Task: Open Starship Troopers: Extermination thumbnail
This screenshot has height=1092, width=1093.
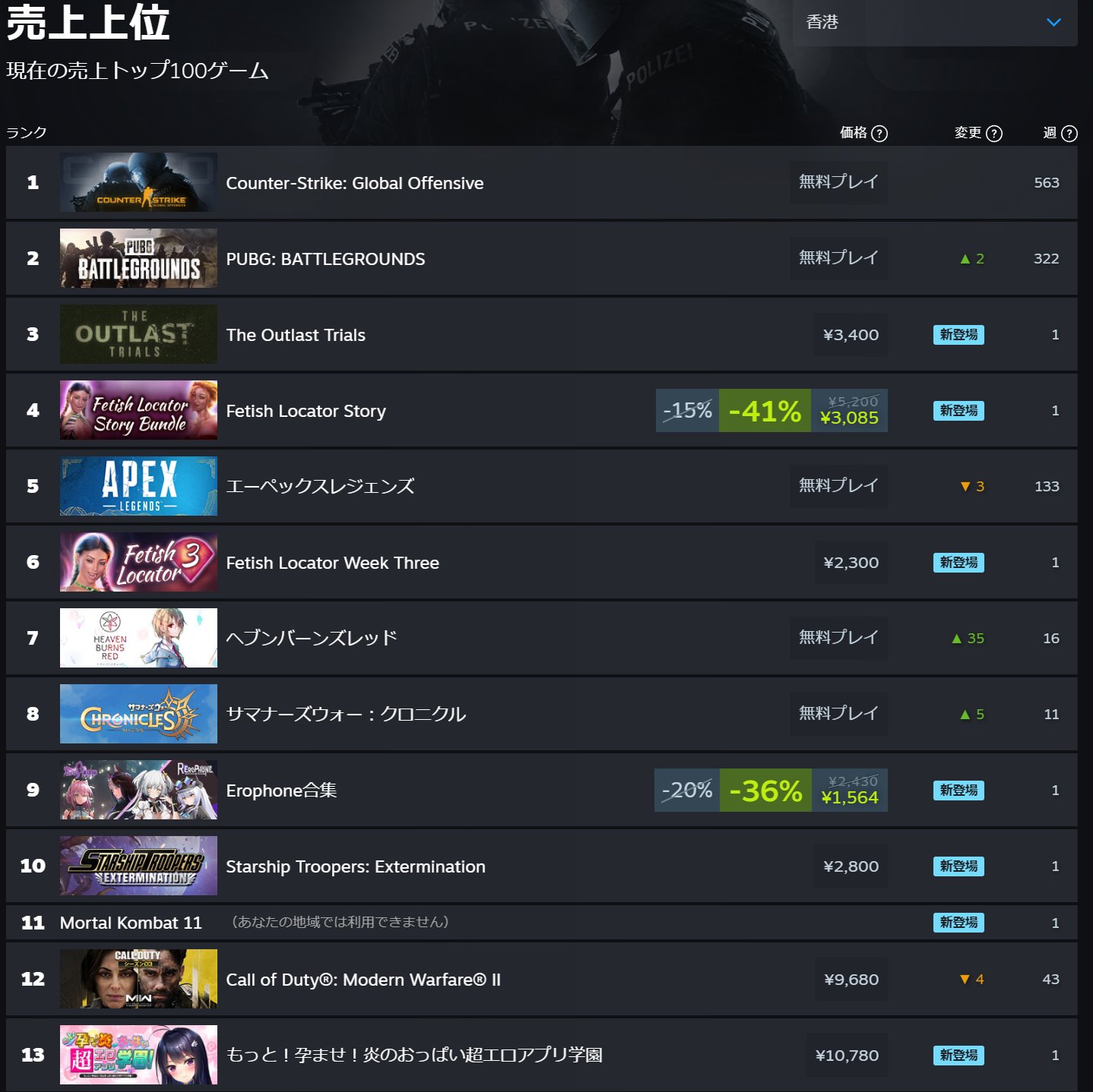Action: click(138, 866)
